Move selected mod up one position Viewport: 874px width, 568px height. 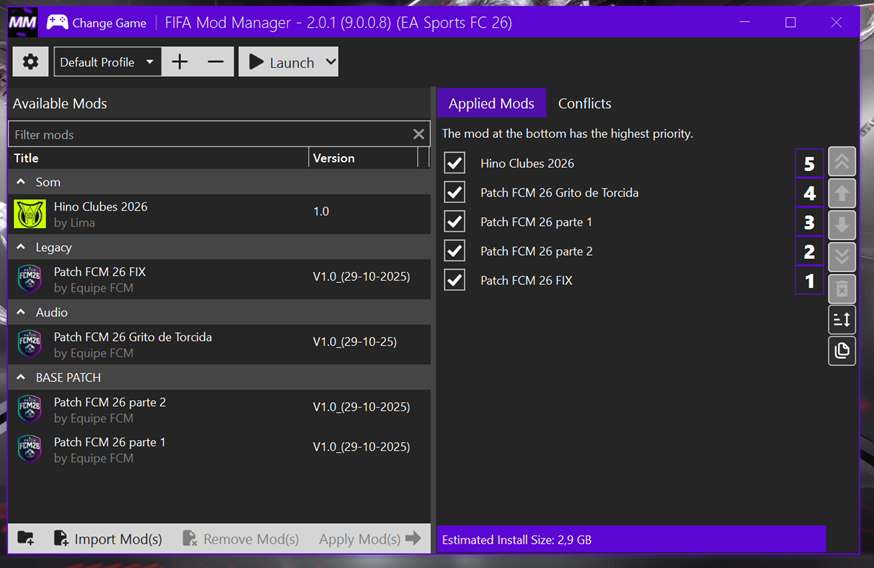coord(842,194)
